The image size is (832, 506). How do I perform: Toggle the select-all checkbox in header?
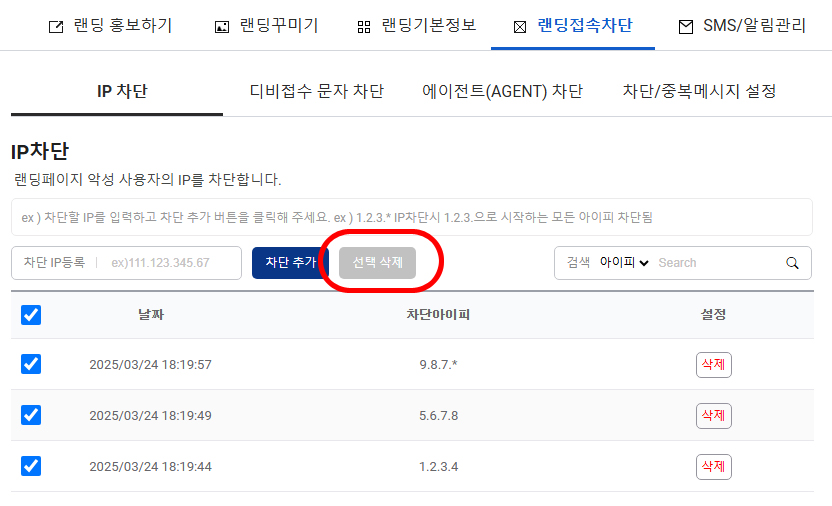coord(31,315)
